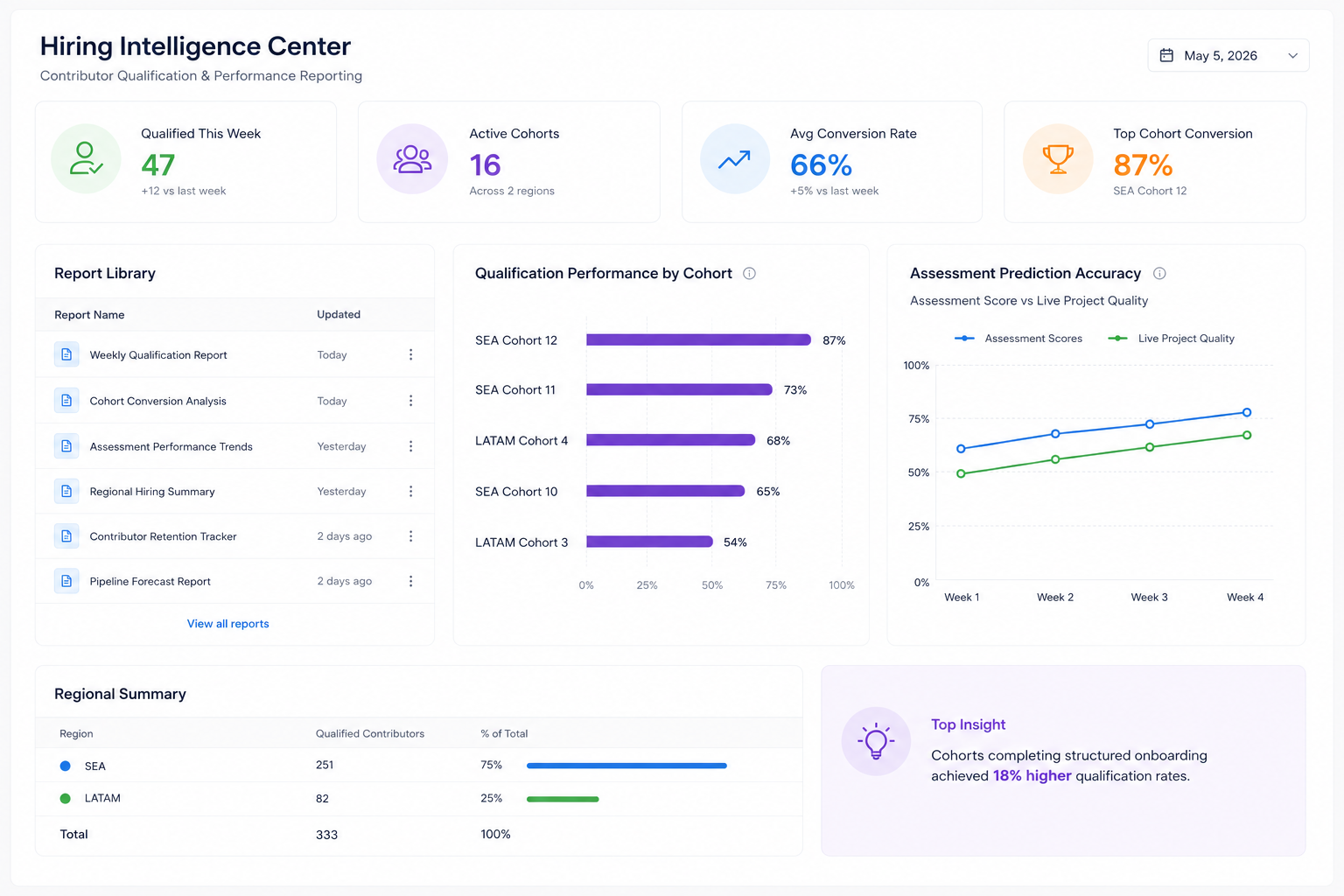
Task: Click the "18% higher" highlighted text
Action: (1032, 775)
